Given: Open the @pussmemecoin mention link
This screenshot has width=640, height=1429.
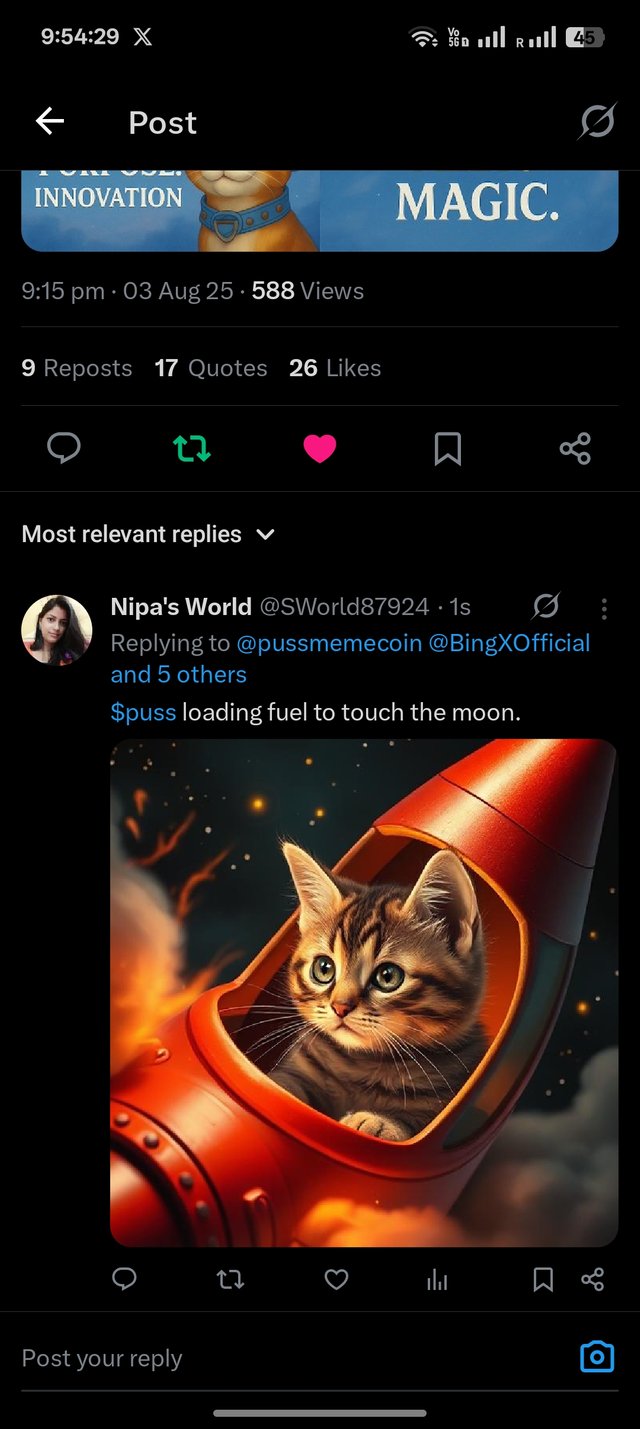Looking at the screenshot, I should [x=329, y=642].
